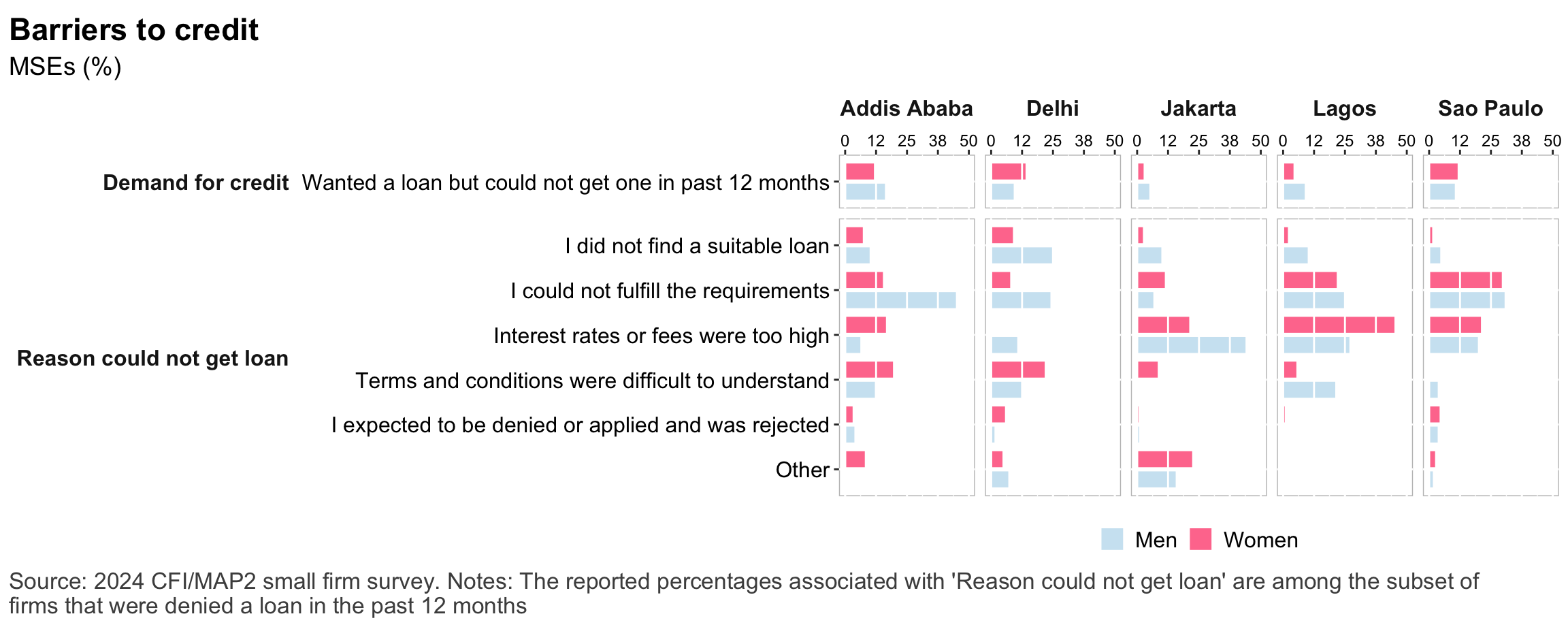Click the "Other" row label
Screen dimensions: 1568x627
(802, 470)
